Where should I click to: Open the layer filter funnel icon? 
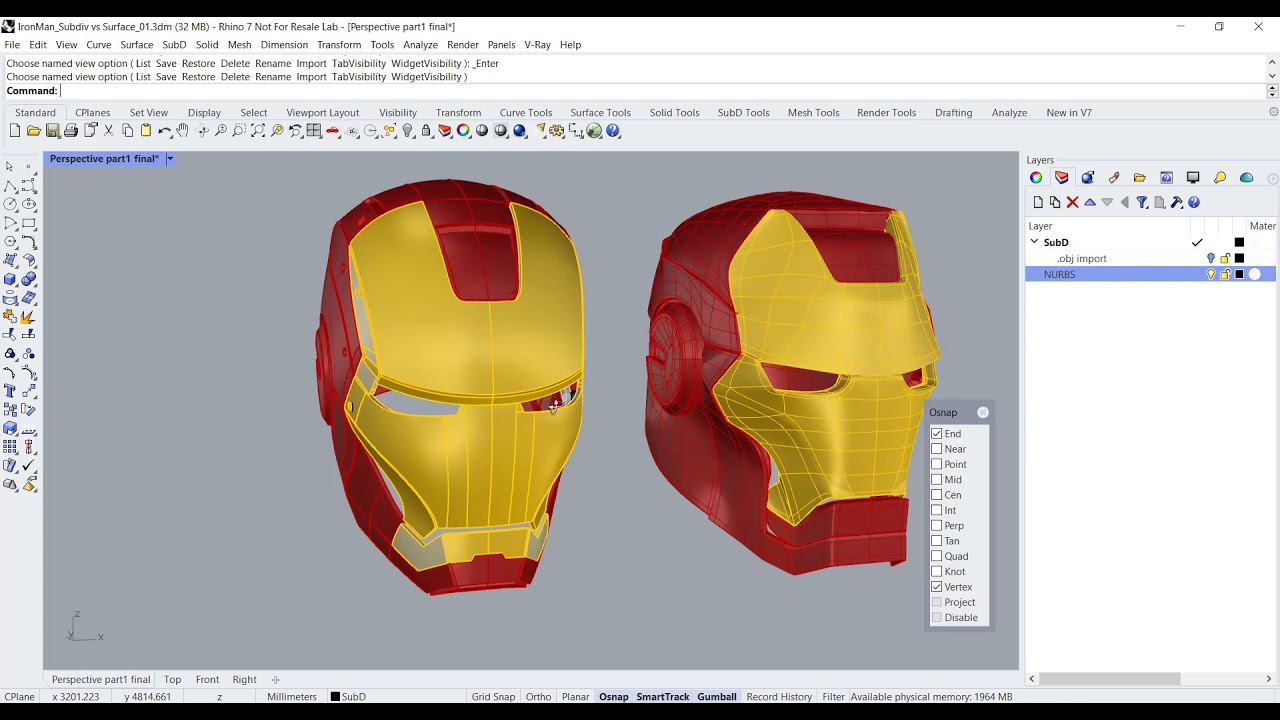tap(1142, 202)
